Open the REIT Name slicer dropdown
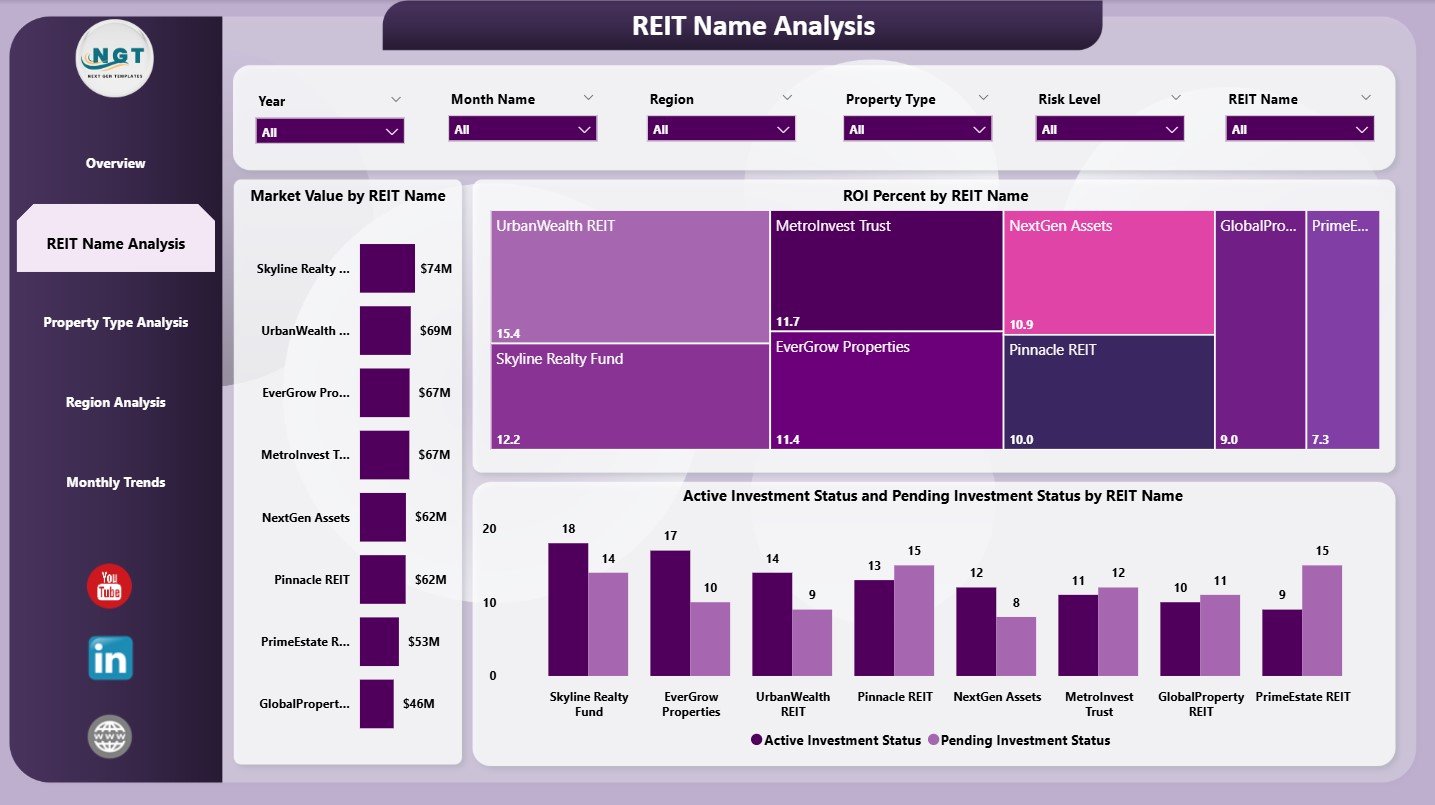Viewport: 1435px width, 805px height. [1298, 129]
